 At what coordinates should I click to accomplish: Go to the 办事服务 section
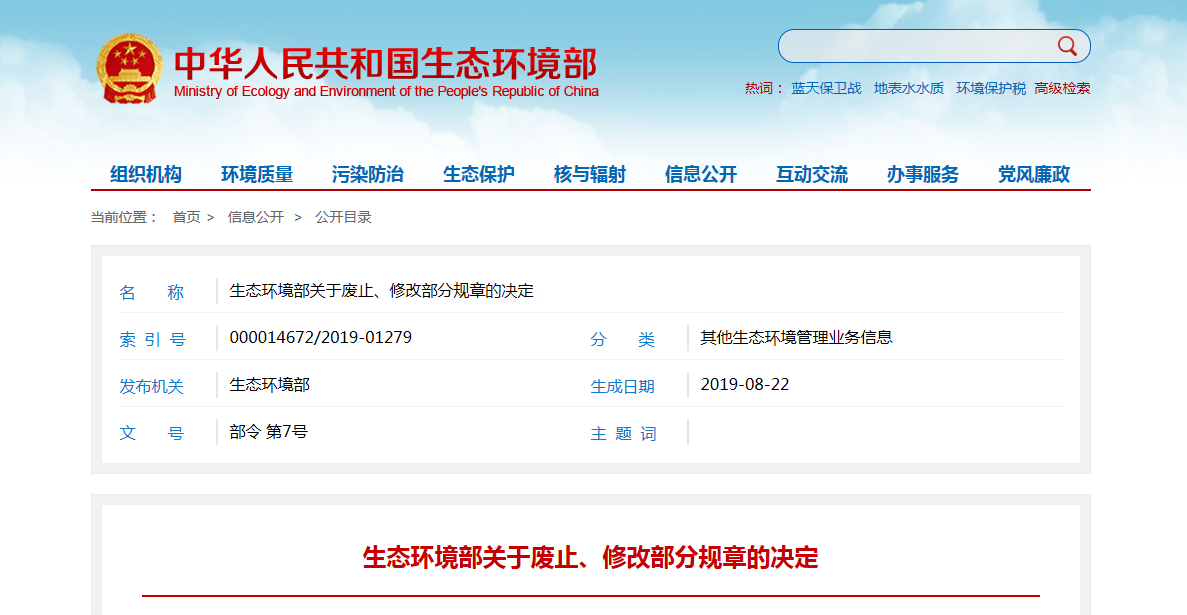923,174
